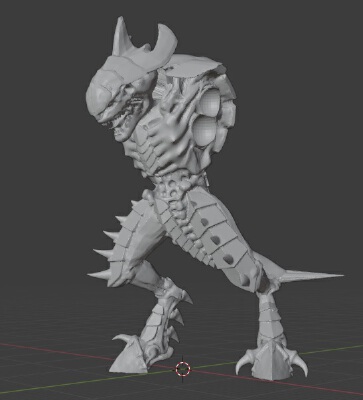Click the red-white 3D cursor on the grid

click(183, 369)
